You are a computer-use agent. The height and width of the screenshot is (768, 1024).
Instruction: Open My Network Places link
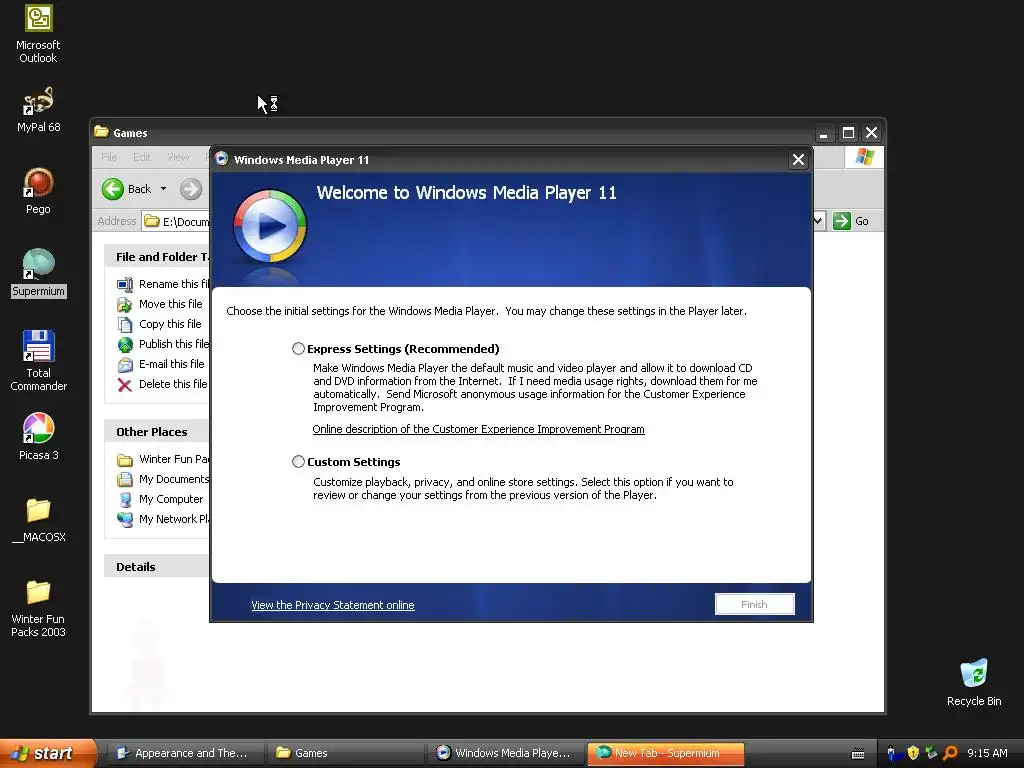163,519
